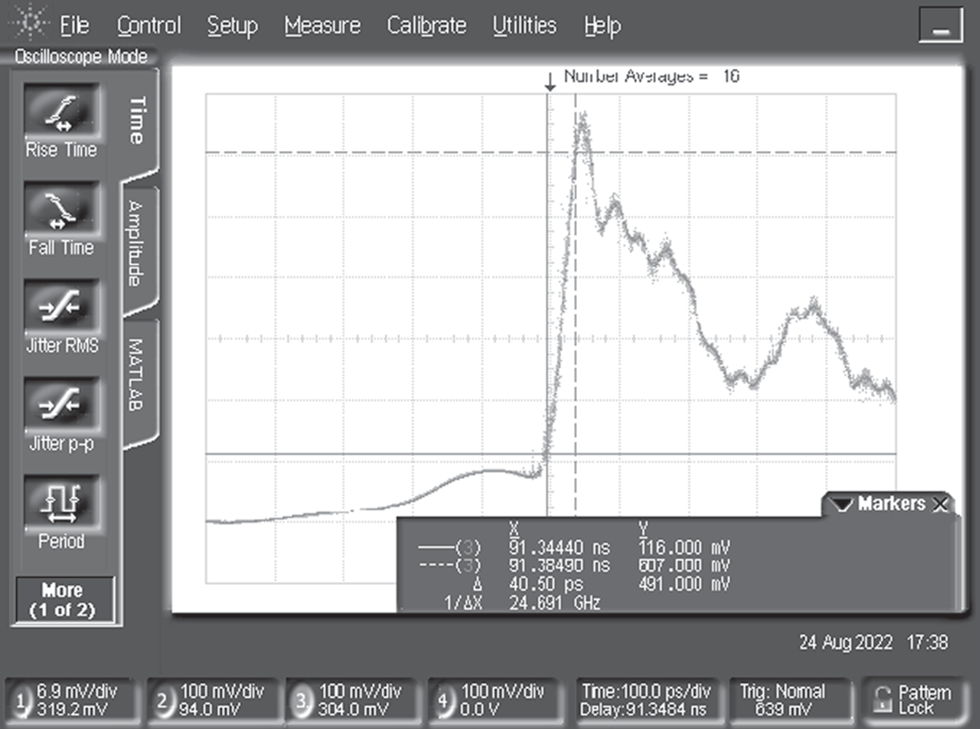Viewport: 980px width, 729px height.
Task: Toggle channel 2 on/off button
Action: pyautogui.click(x=164, y=701)
